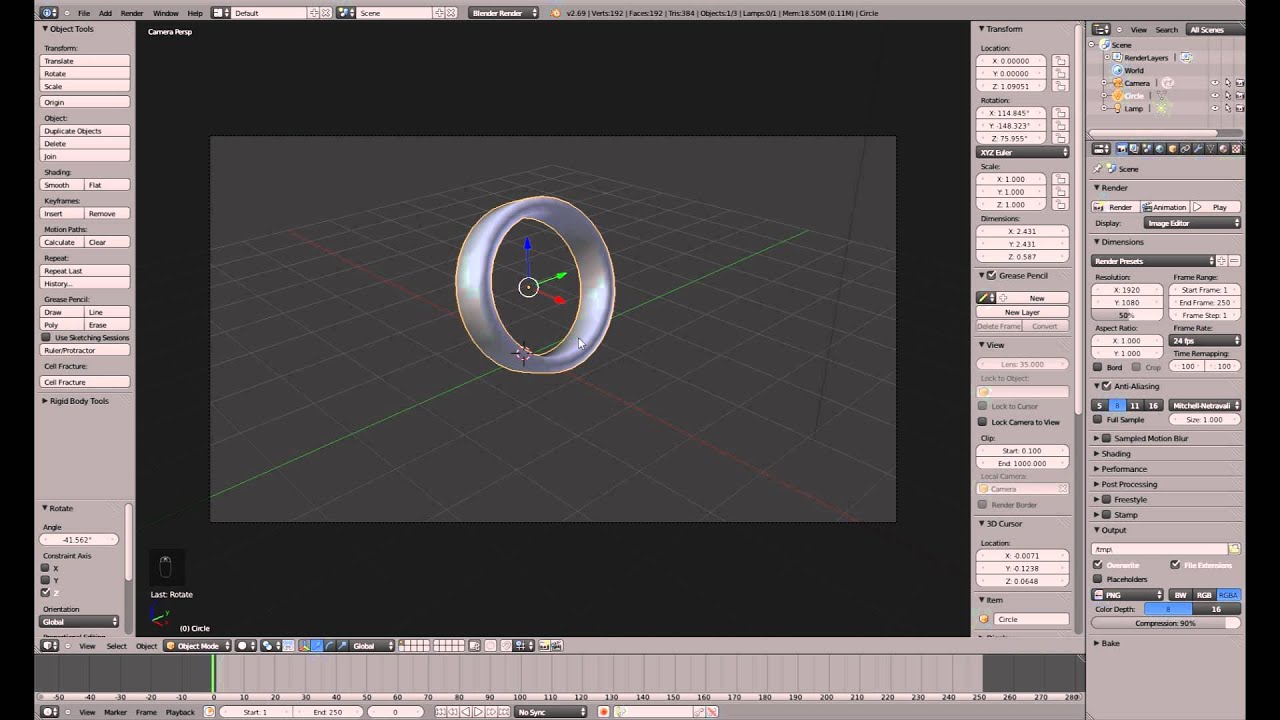Enable the Bord render border checkbox

1098,367
